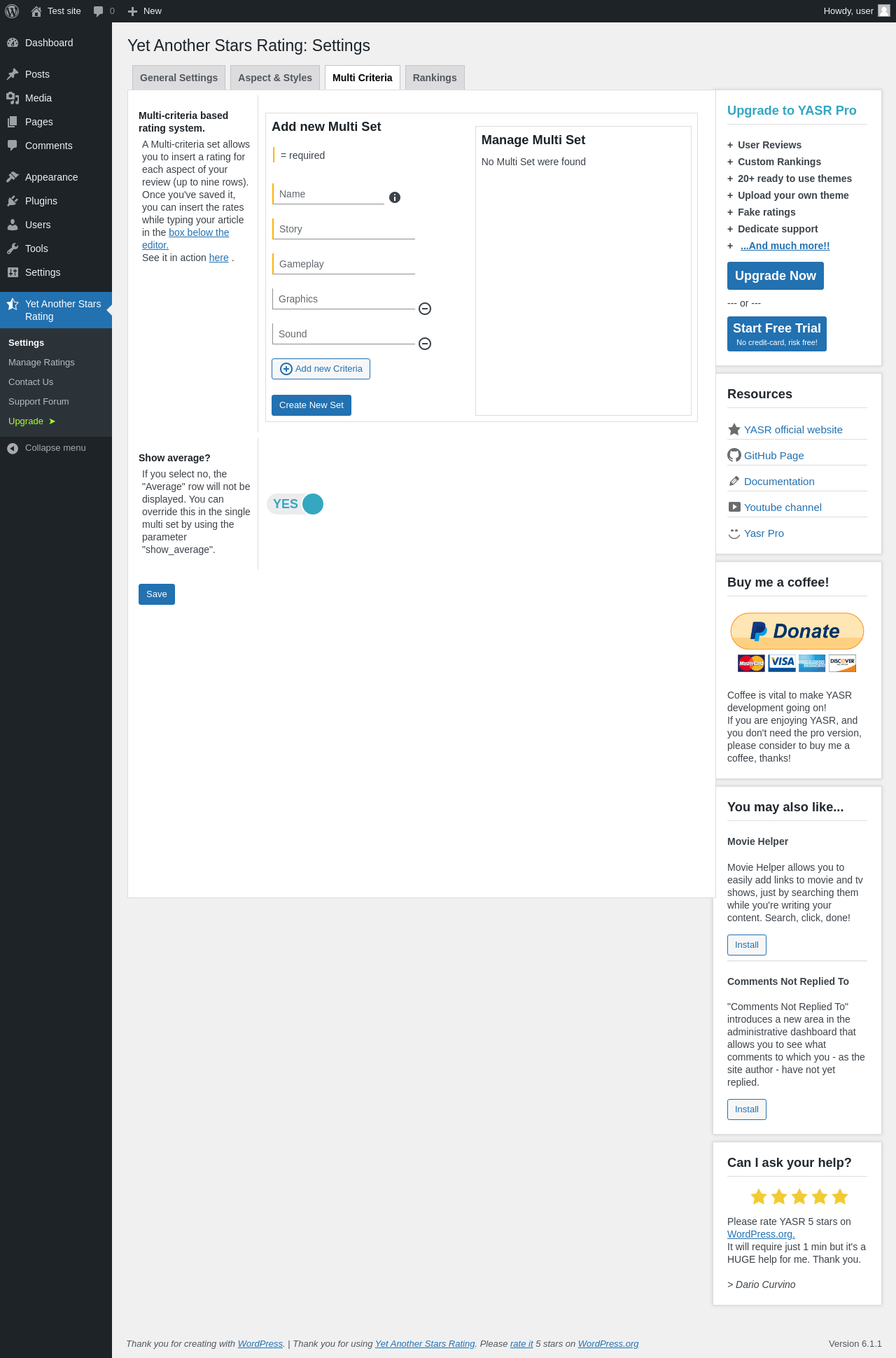
Task: Click Add new Criteria button
Action: click(321, 369)
